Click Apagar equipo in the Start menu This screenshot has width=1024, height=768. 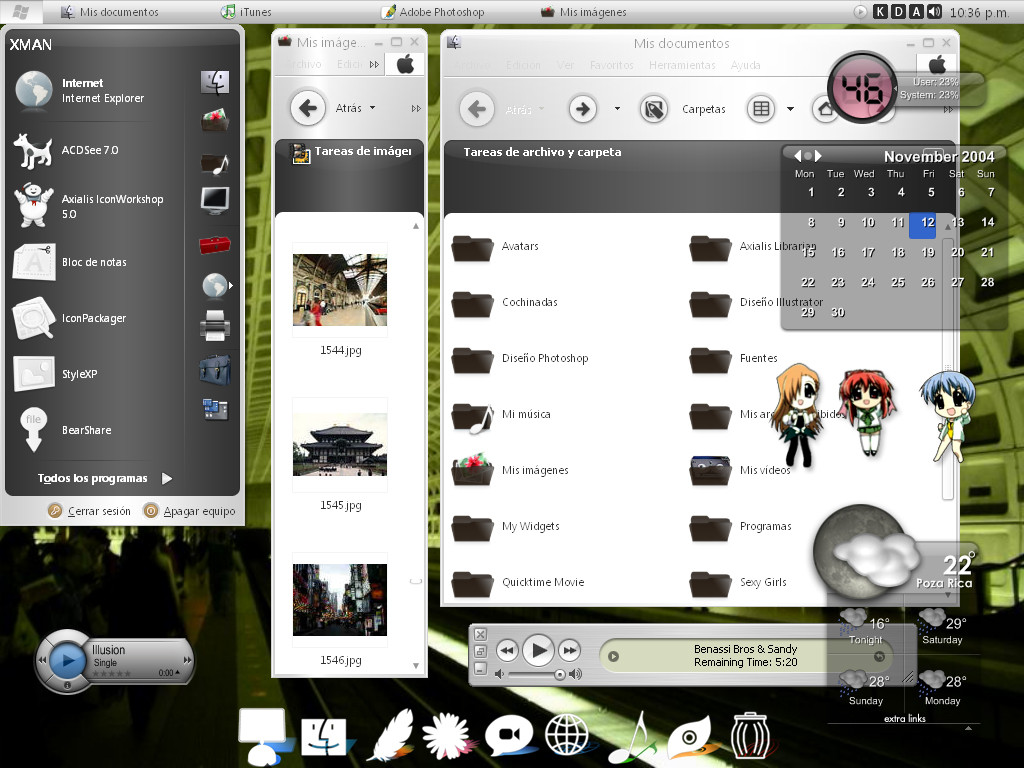[x=189, y=511]
